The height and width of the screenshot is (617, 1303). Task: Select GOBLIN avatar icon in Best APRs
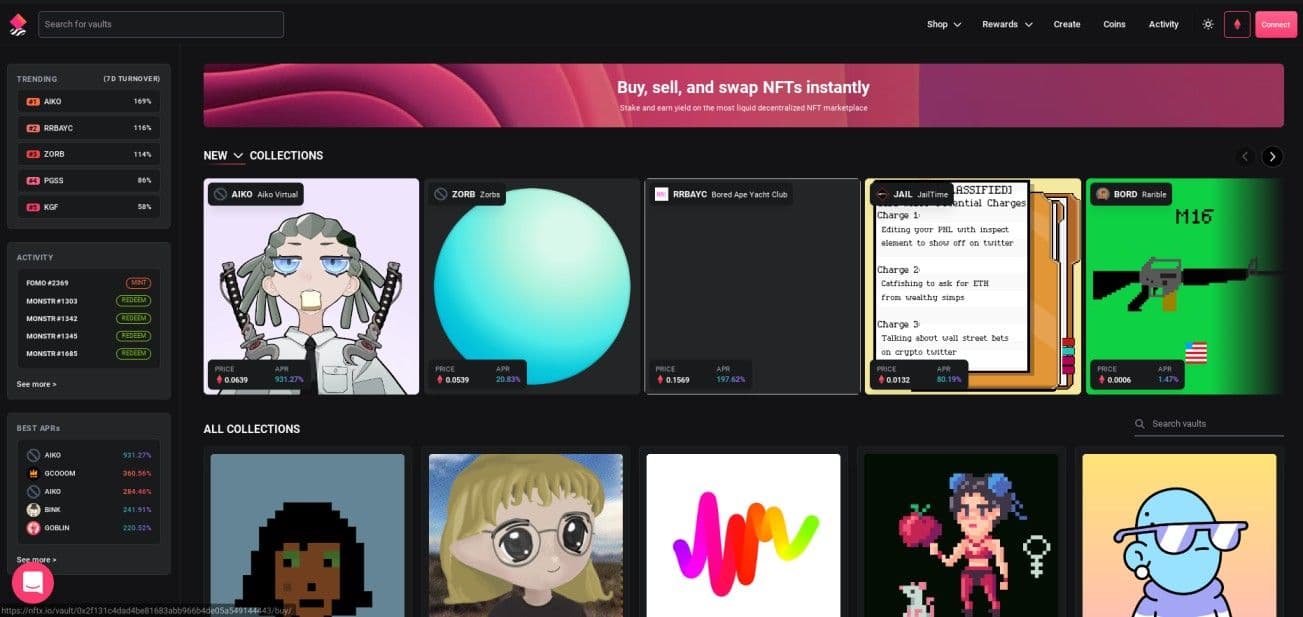coord(33,527)
